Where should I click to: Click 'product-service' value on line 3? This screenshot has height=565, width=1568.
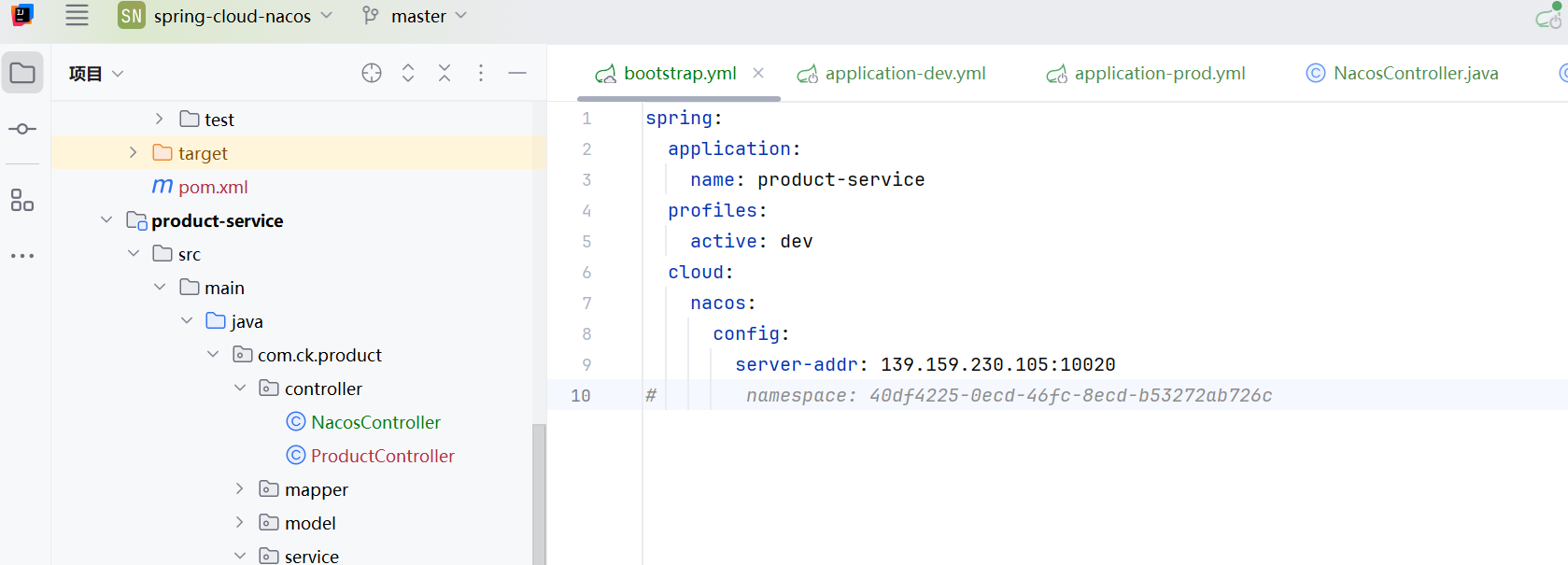click(x=841, y=179)
